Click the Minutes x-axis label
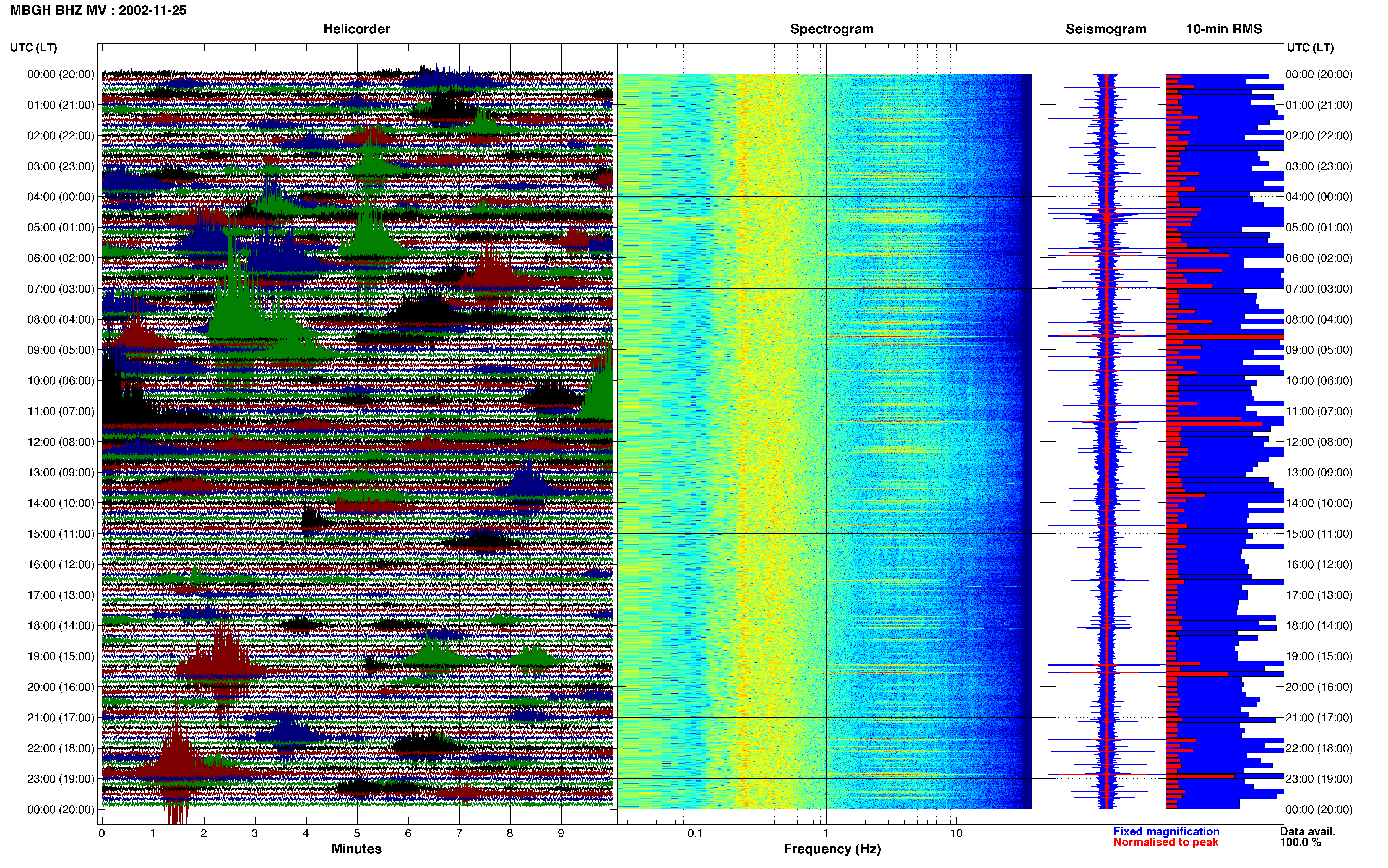 [356, 849]
